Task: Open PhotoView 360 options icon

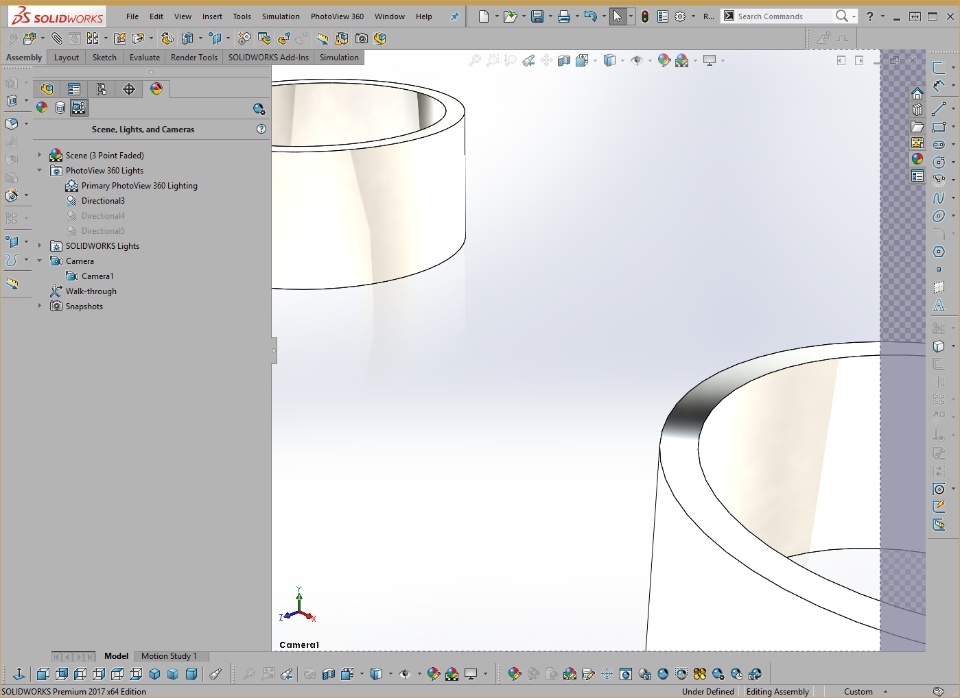Action: click(x=259, y=109)
